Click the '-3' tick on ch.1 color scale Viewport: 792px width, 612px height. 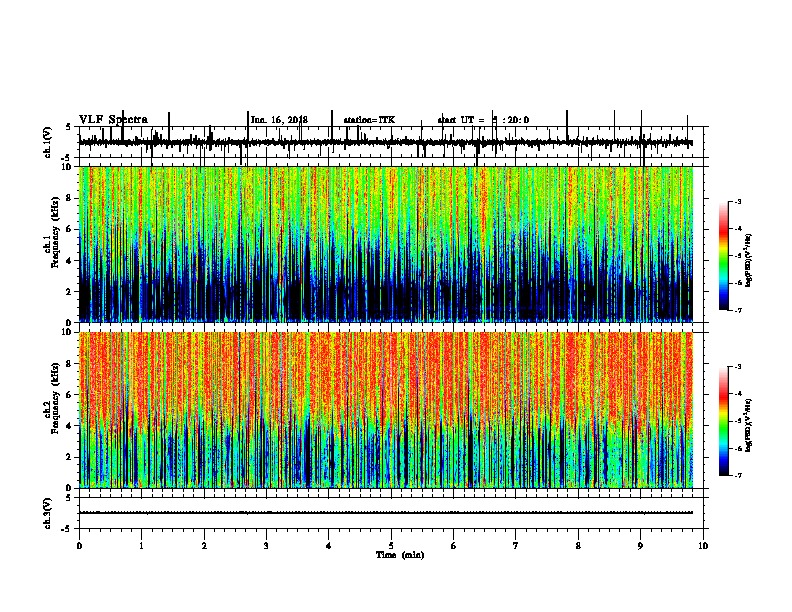pos(737,201)
